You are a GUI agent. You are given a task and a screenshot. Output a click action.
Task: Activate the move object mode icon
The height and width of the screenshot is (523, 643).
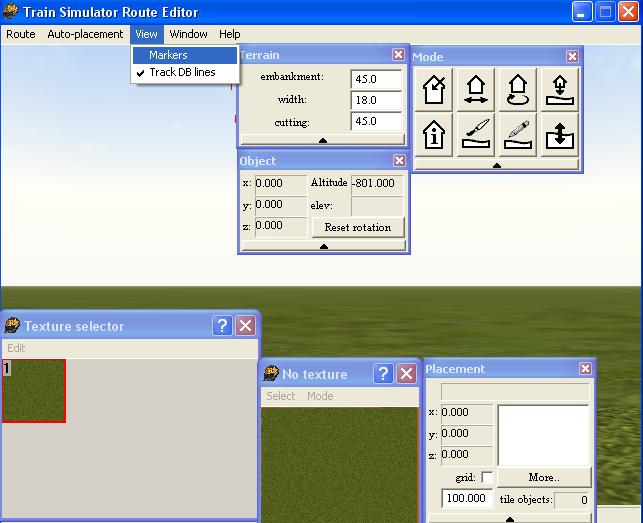tap(476, 90)
